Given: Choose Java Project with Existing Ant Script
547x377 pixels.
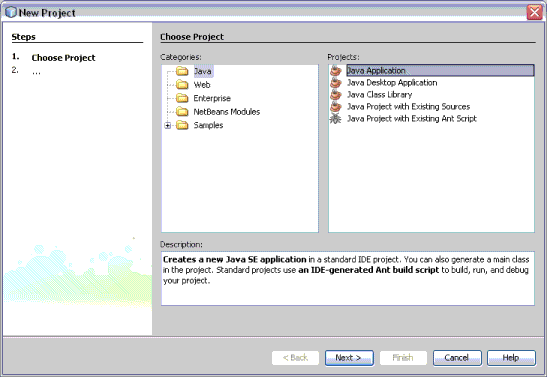Looking at the screenshot, I should click(412, 119).
